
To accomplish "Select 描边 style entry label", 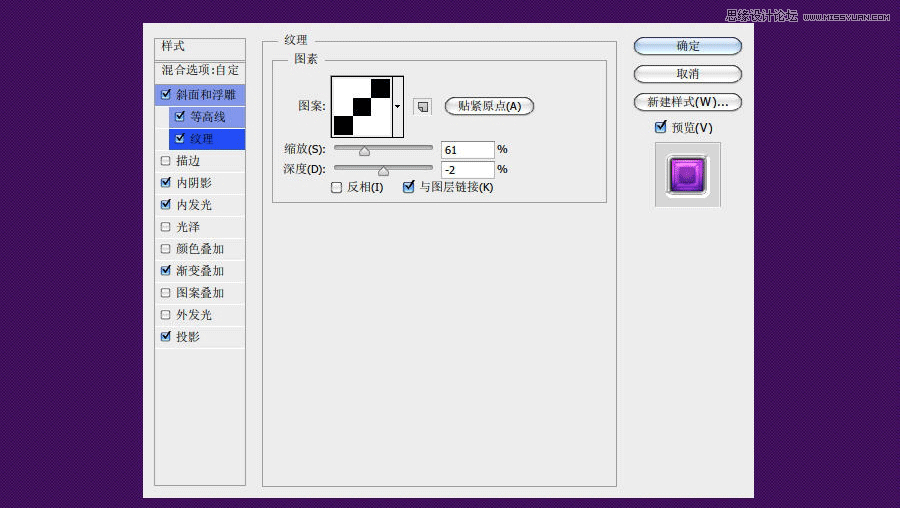I will [188, 161].
